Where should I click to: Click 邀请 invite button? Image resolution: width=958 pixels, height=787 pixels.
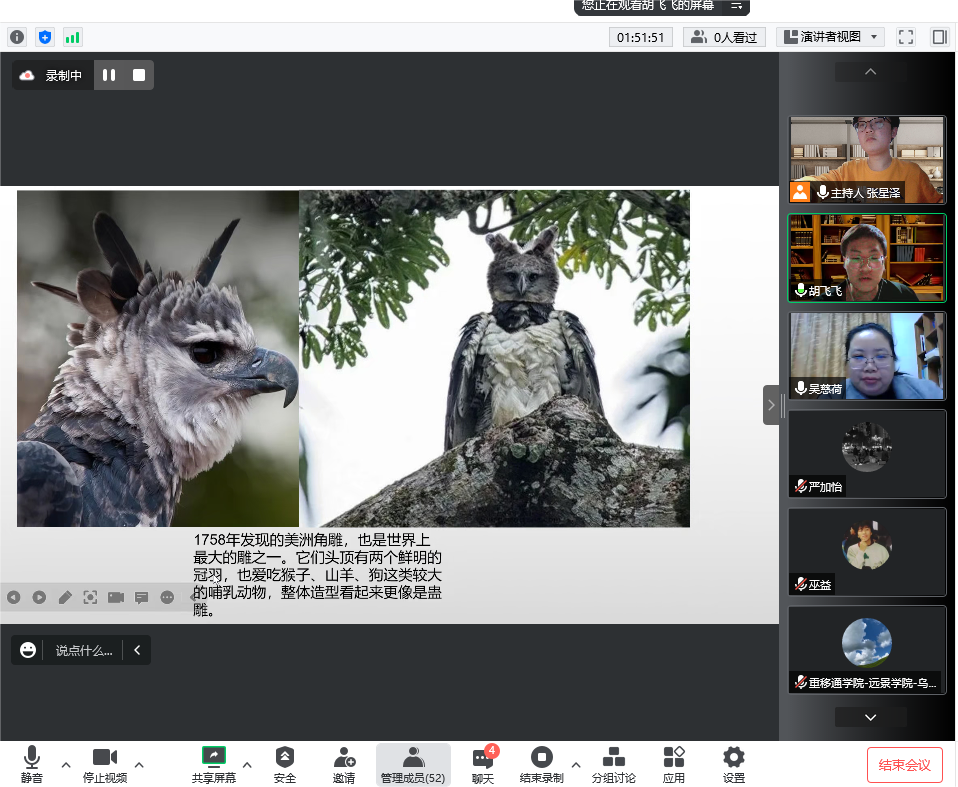(x=344, y=764)
